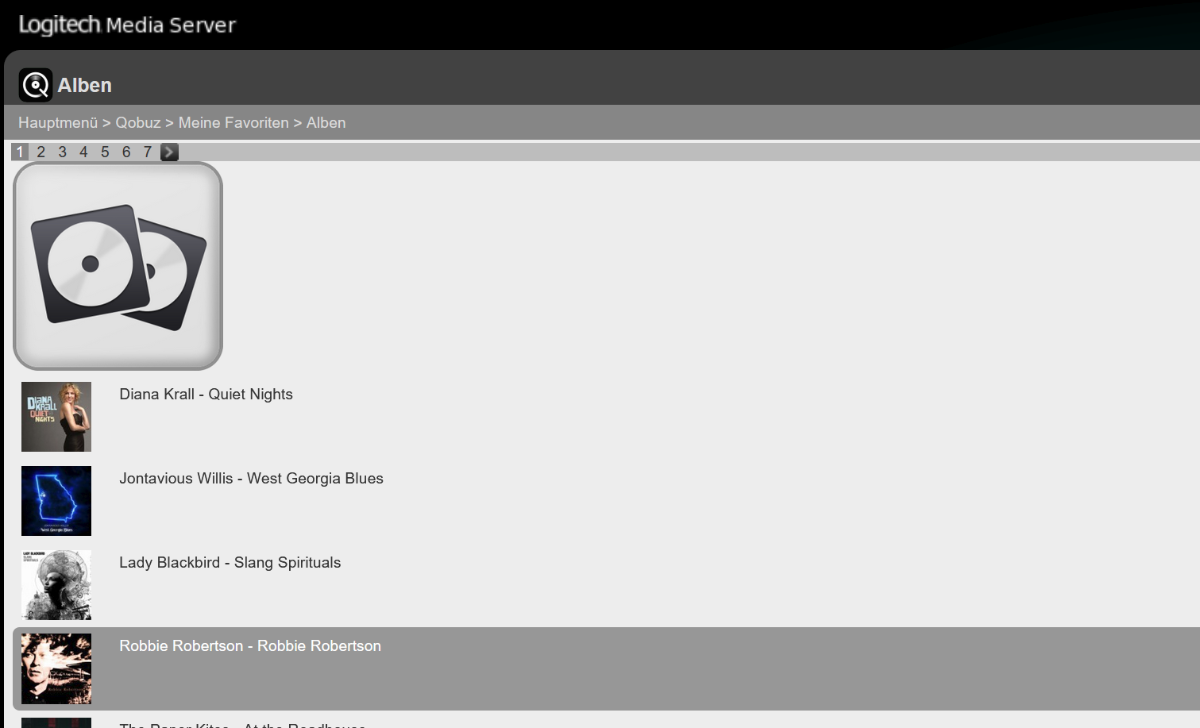This screenshot has height=728, width=1200.
Task: Navigate to Hauptmenü in the breadcrumb
Action: coord(57,123)
